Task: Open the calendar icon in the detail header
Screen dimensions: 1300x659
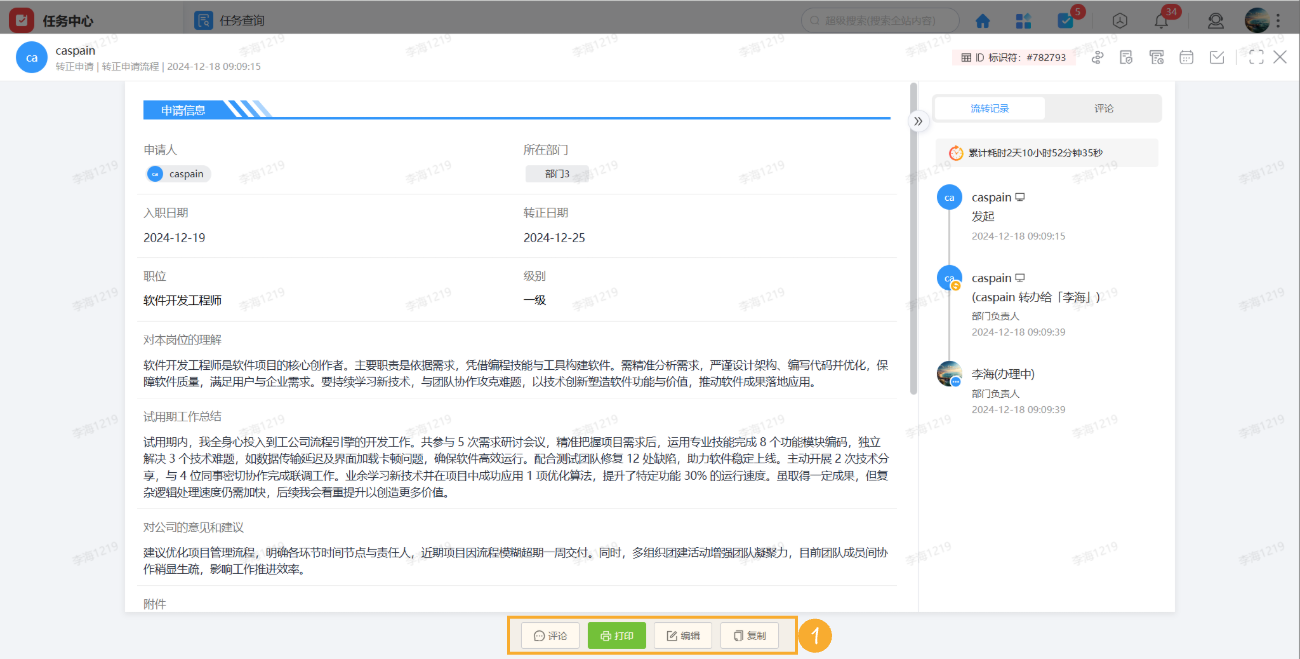Action: 1186,57
